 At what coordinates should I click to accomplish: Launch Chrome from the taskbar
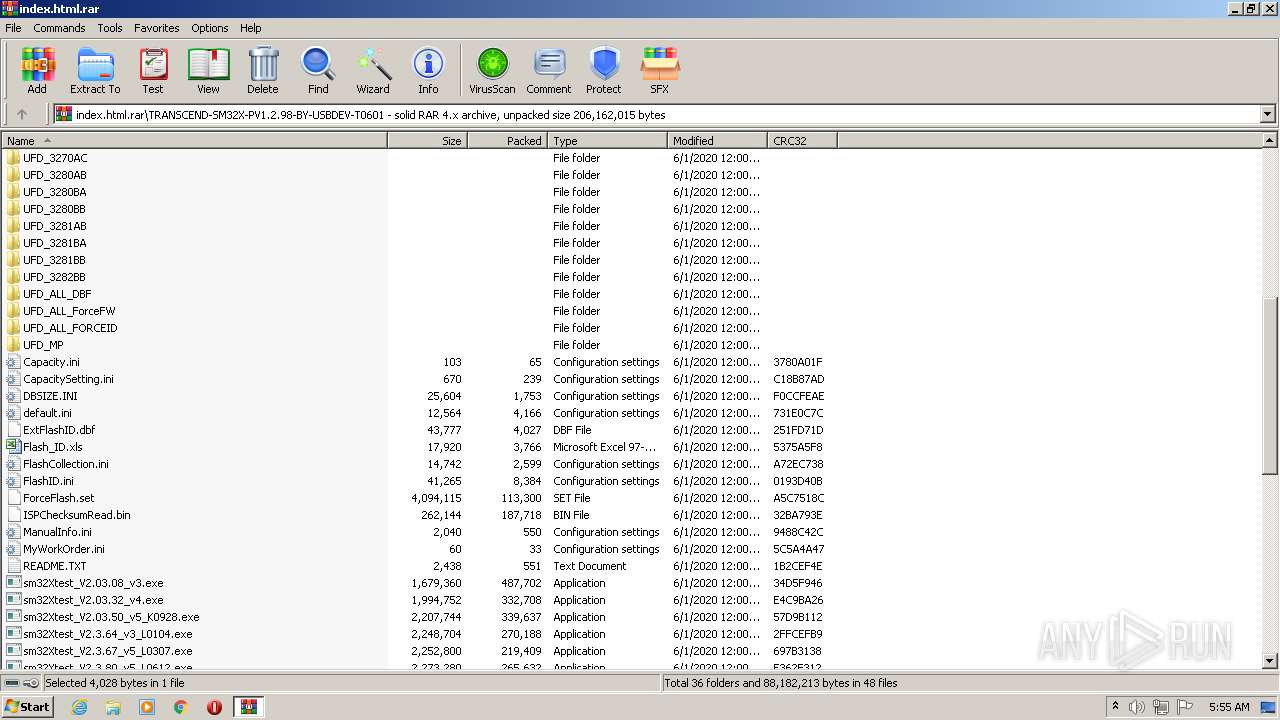pyautogui.click(x=180, y=707)
